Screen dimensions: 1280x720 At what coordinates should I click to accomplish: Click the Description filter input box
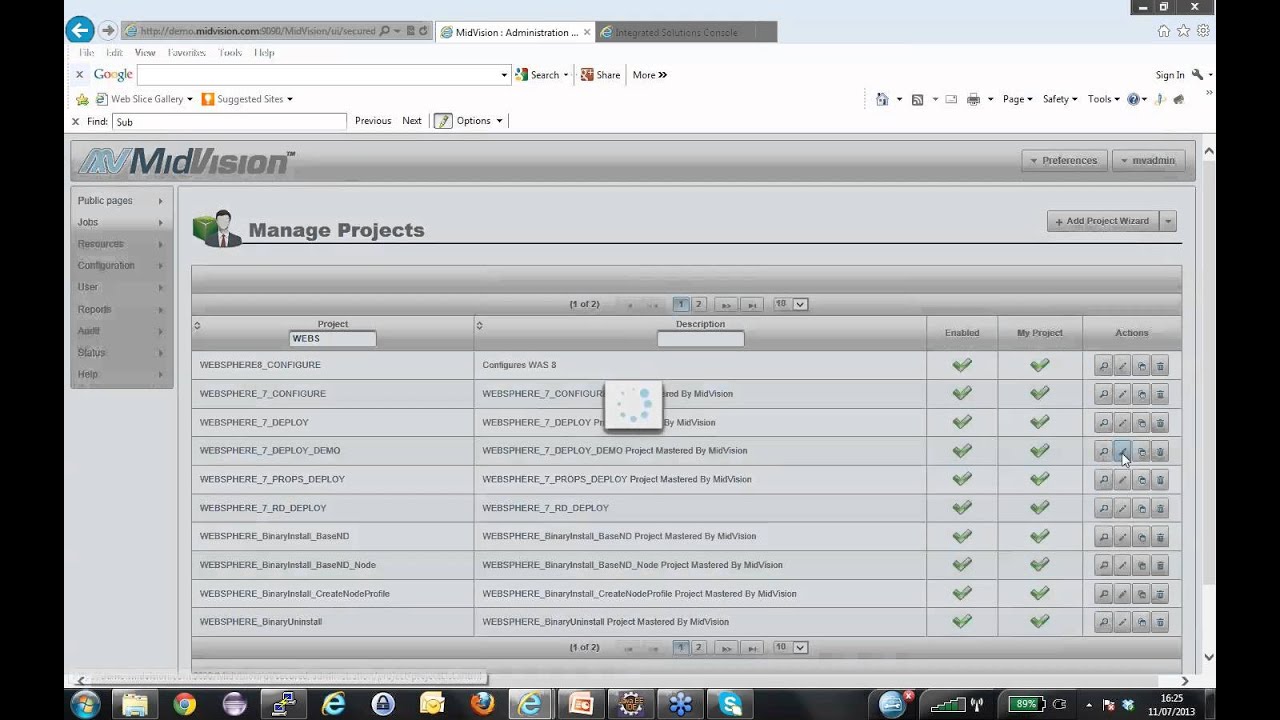point(700,339)
